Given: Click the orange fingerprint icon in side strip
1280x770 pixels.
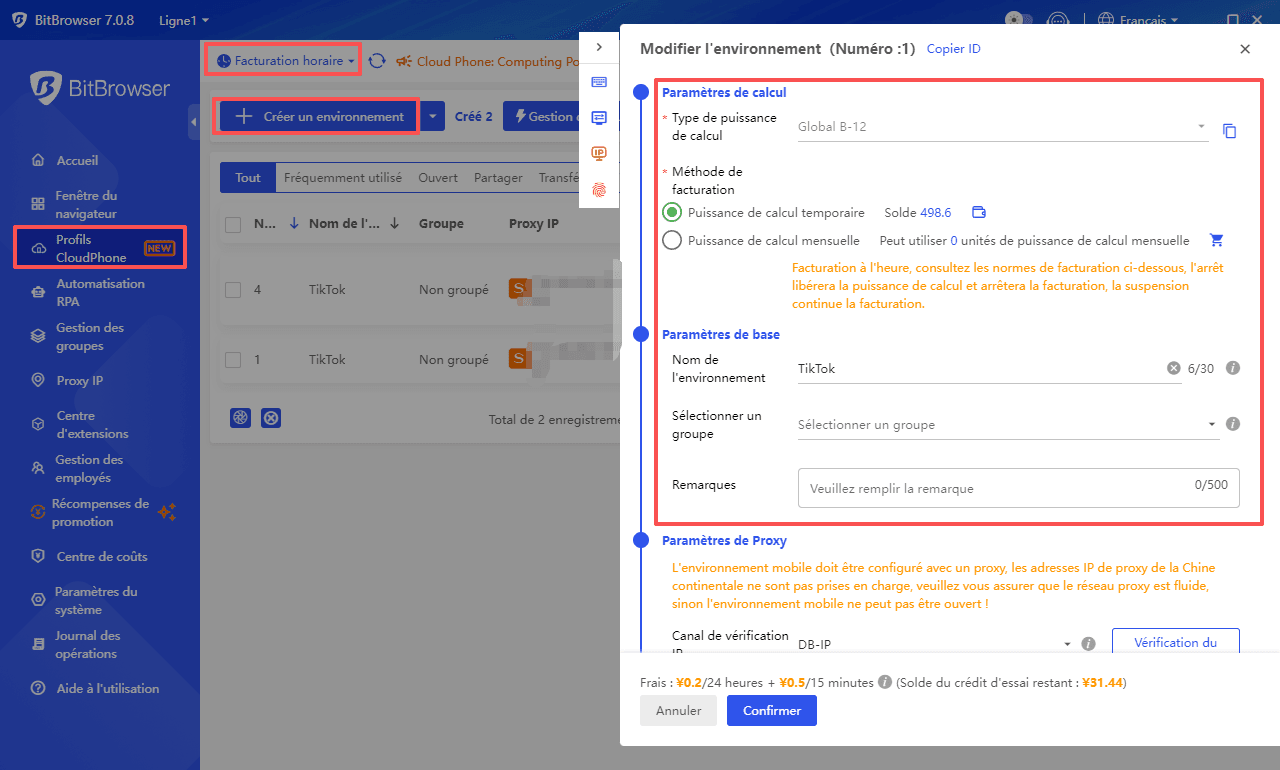Looking at the screenshot, I should (x=599, y=189).
